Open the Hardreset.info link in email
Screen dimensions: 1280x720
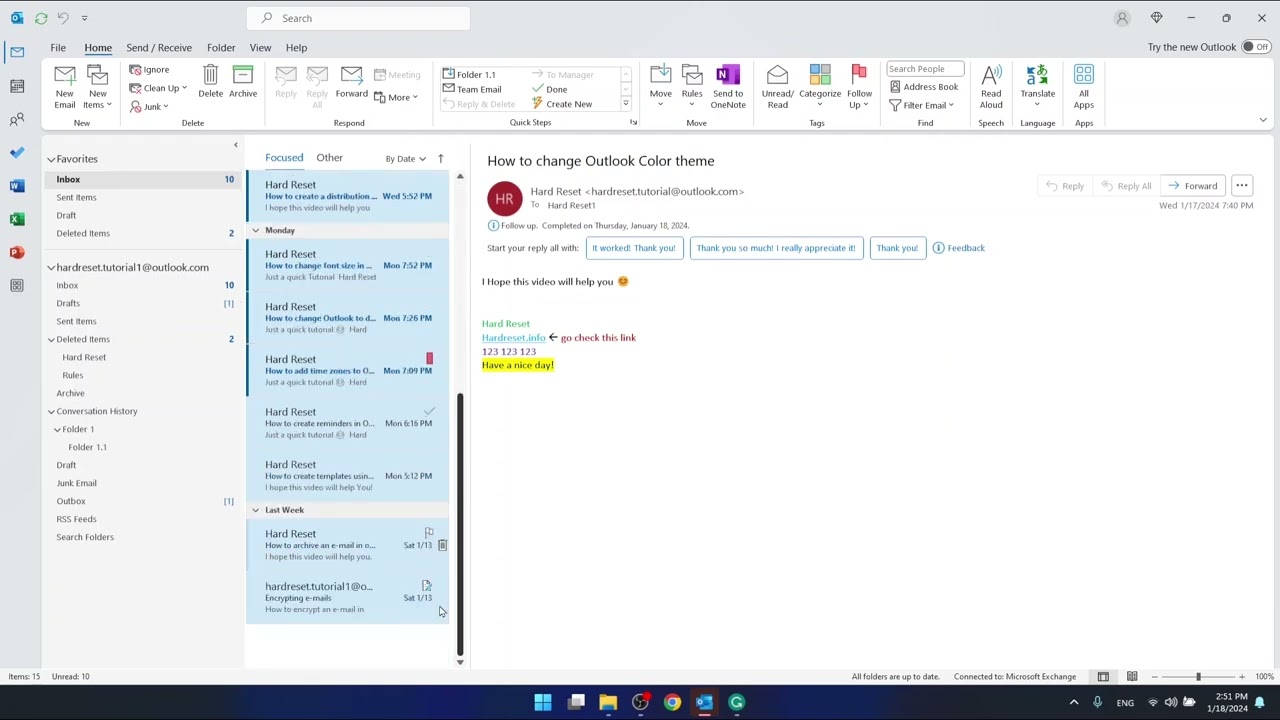coord(513,338)
